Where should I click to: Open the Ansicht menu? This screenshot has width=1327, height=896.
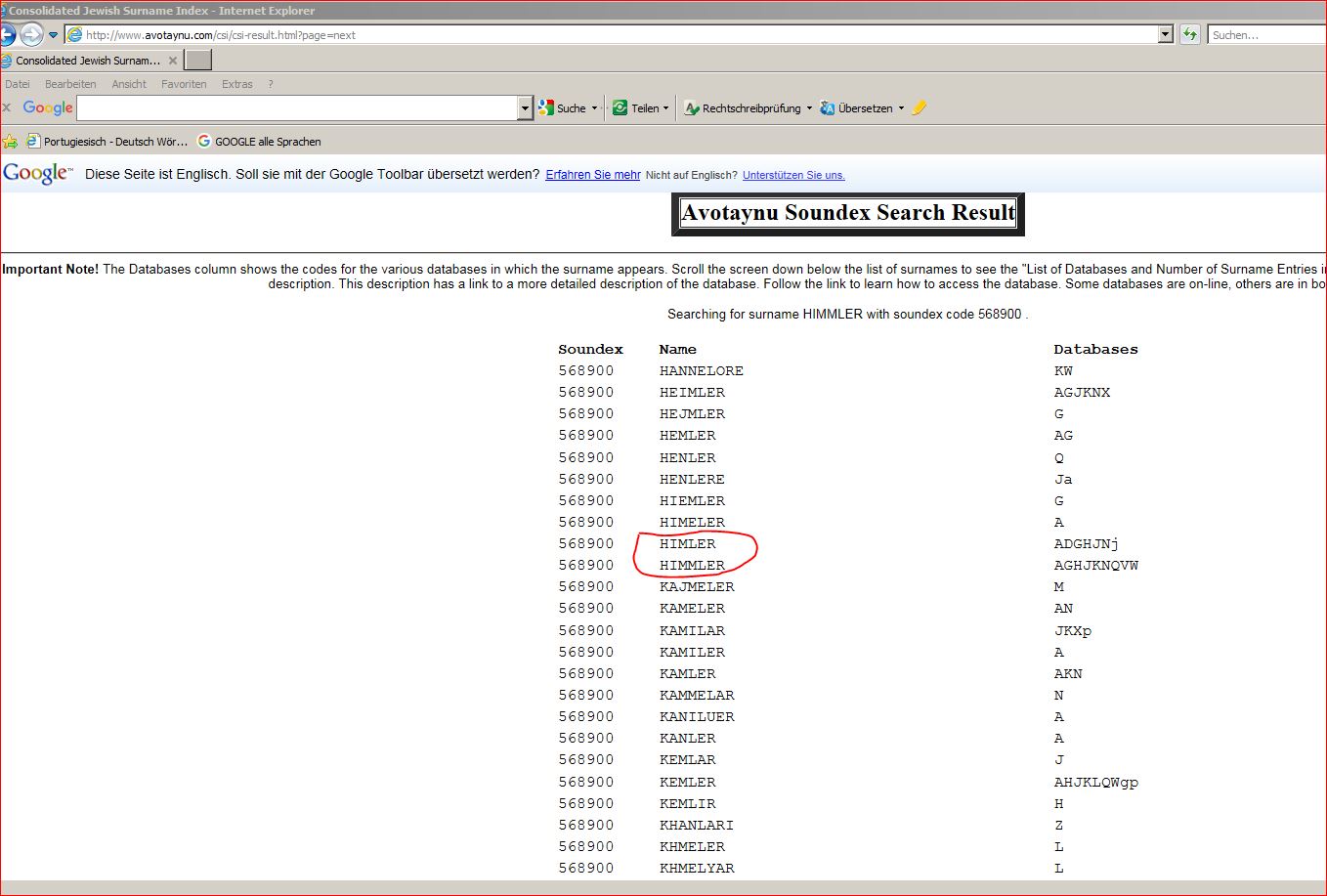129,84
